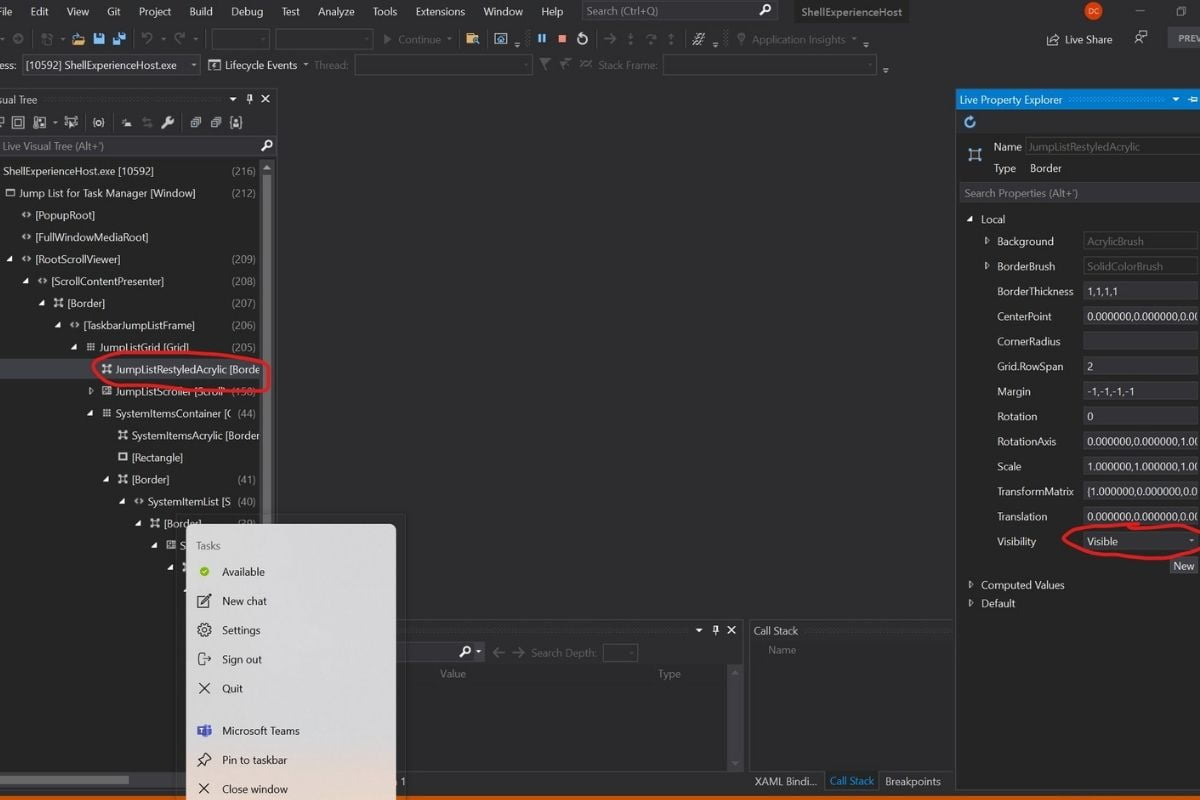Stop debugging with the red square
This screenshot has height=800, width=1200.
click(x=562, y=39)
